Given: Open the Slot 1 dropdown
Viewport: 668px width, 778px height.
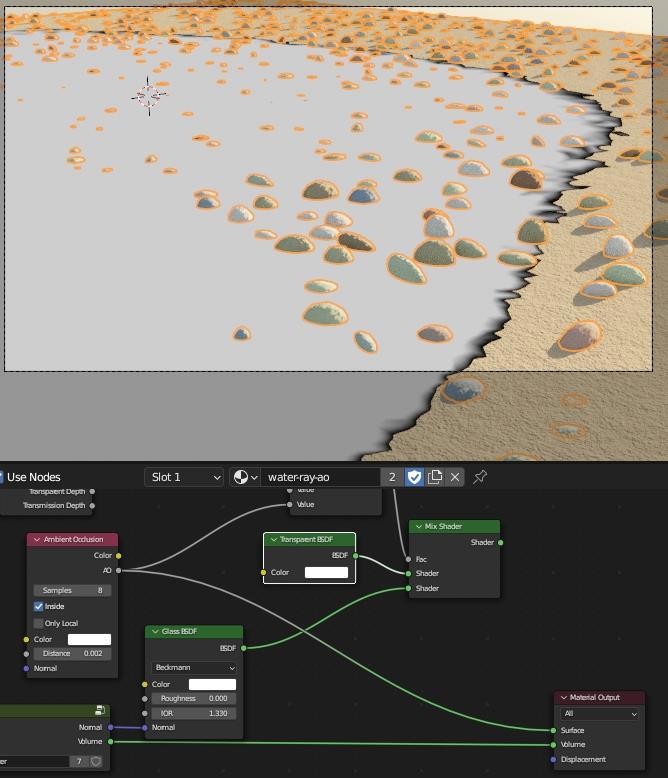Looking at the screenshot, I should point(184,477).
